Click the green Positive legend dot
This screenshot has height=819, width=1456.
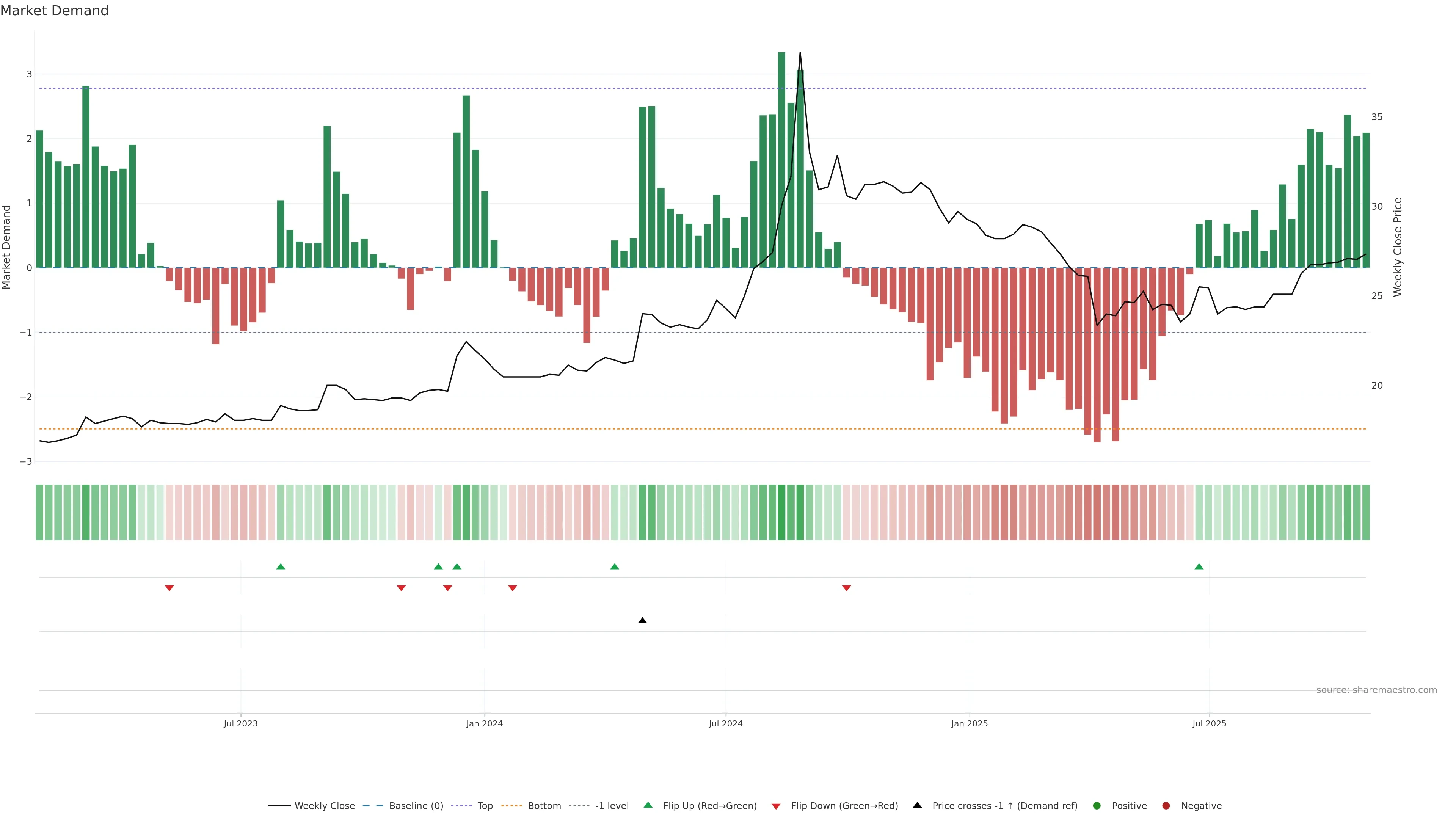coord(1097,806)
